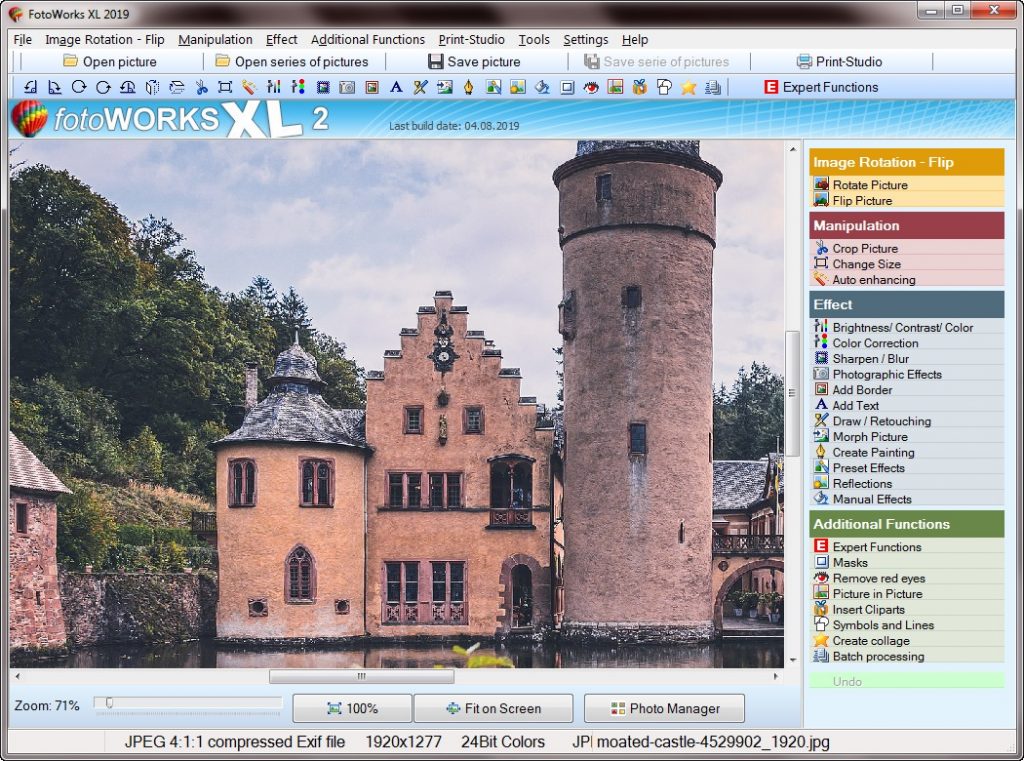The image size is (1024, 761).
Task: Click the Photo Manager button
Action: coord(663,708)
